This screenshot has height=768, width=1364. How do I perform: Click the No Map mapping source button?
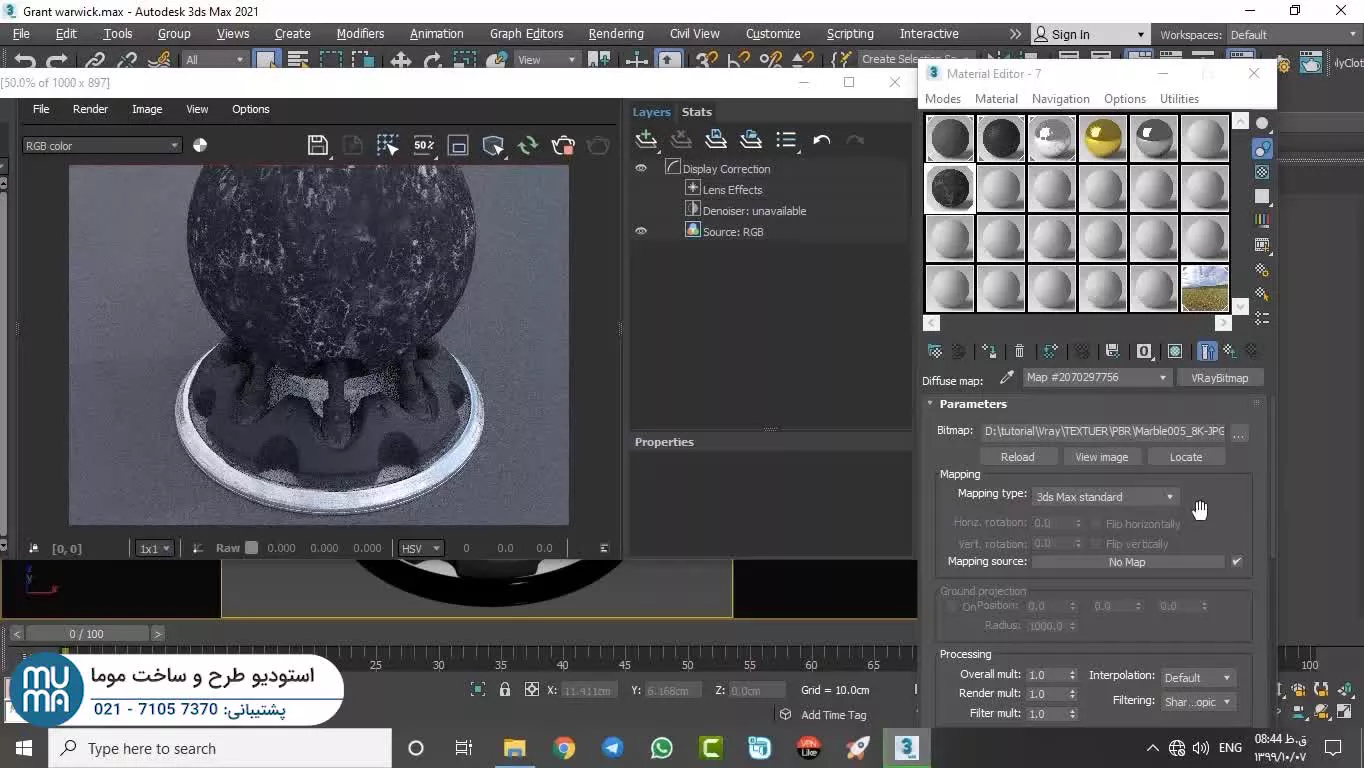[x=1127, y=562]
